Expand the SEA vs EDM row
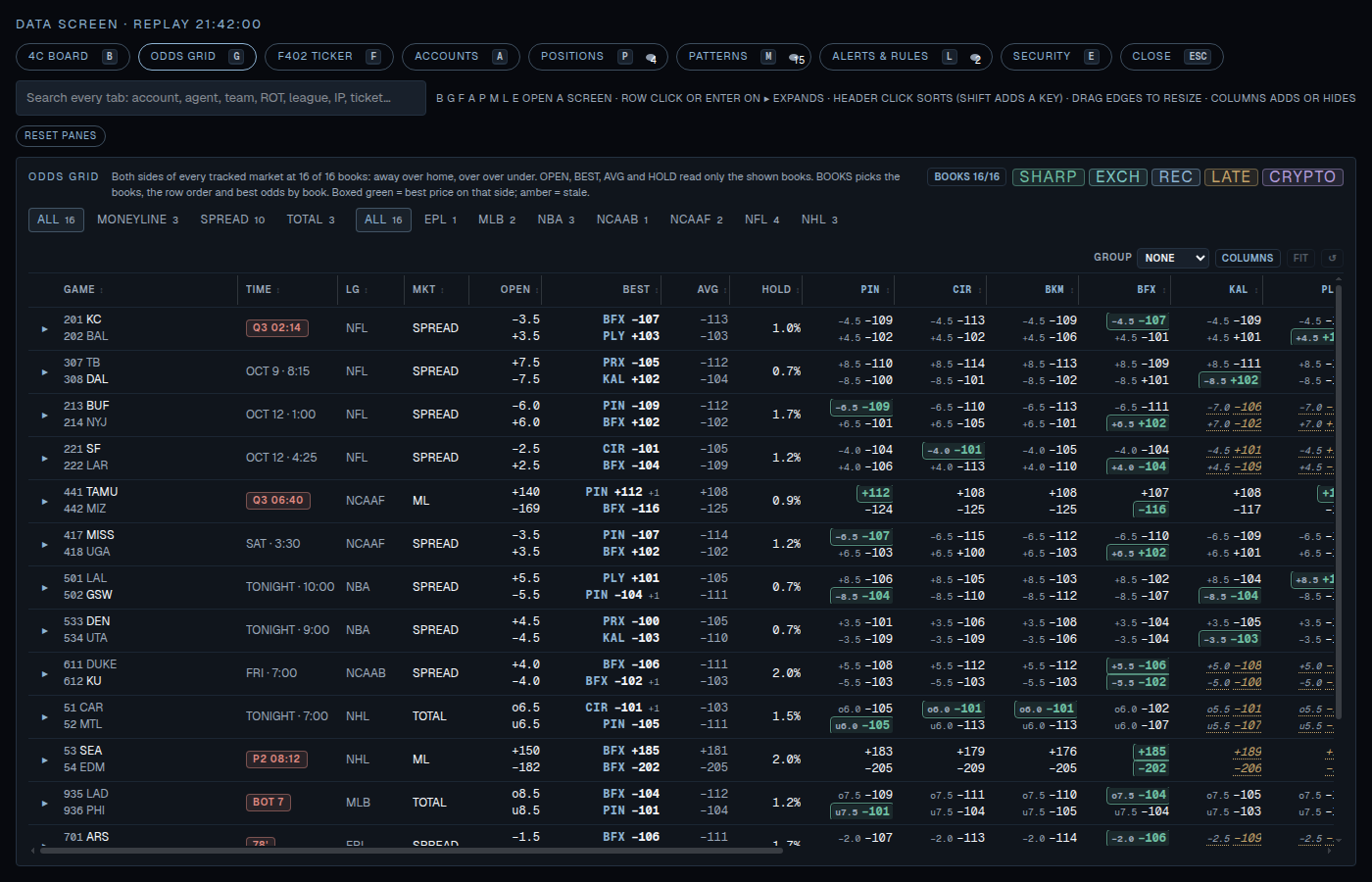This screenshot has height=882, width=1372. point(44,760)
